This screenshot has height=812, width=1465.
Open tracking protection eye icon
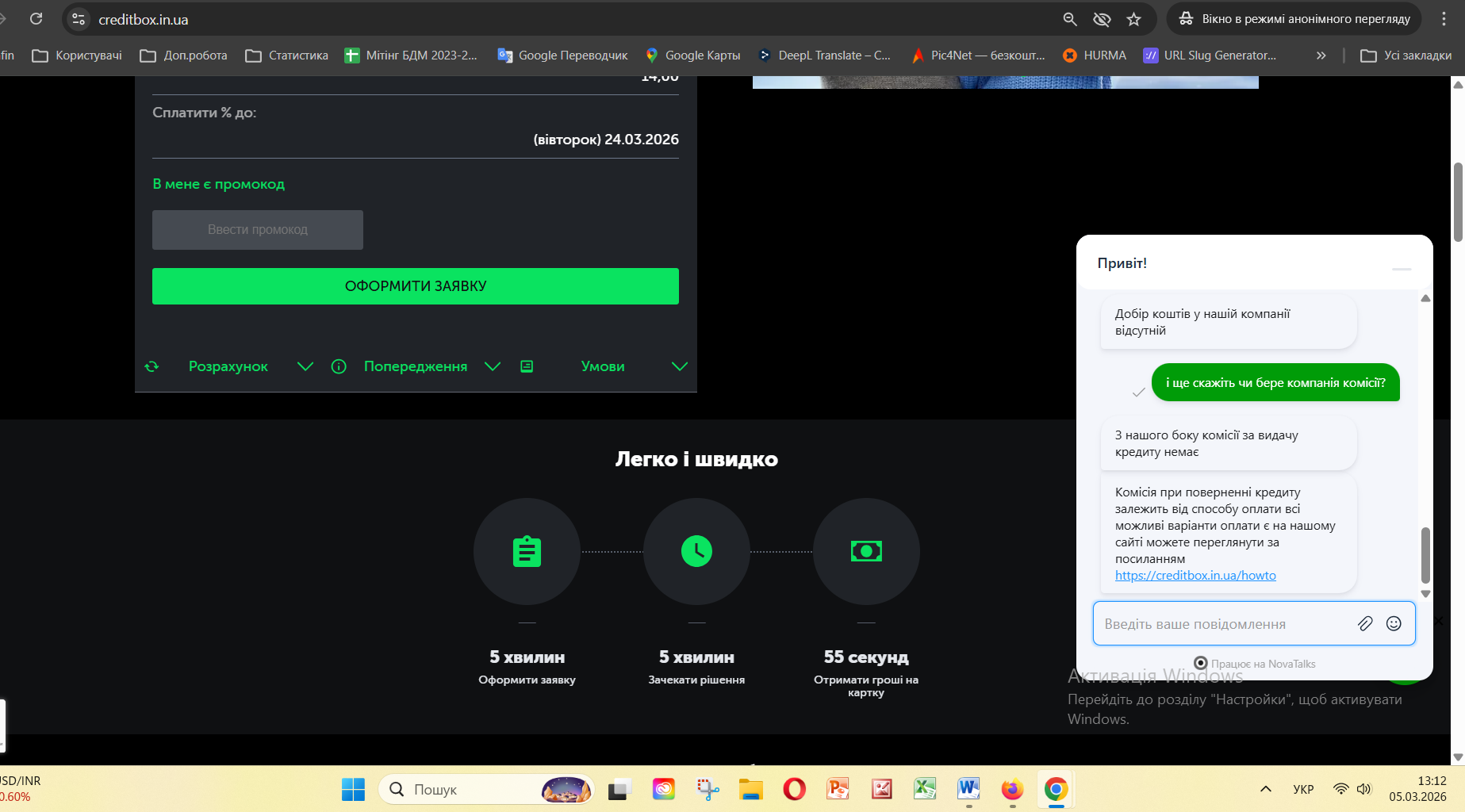pos(1102,19)
